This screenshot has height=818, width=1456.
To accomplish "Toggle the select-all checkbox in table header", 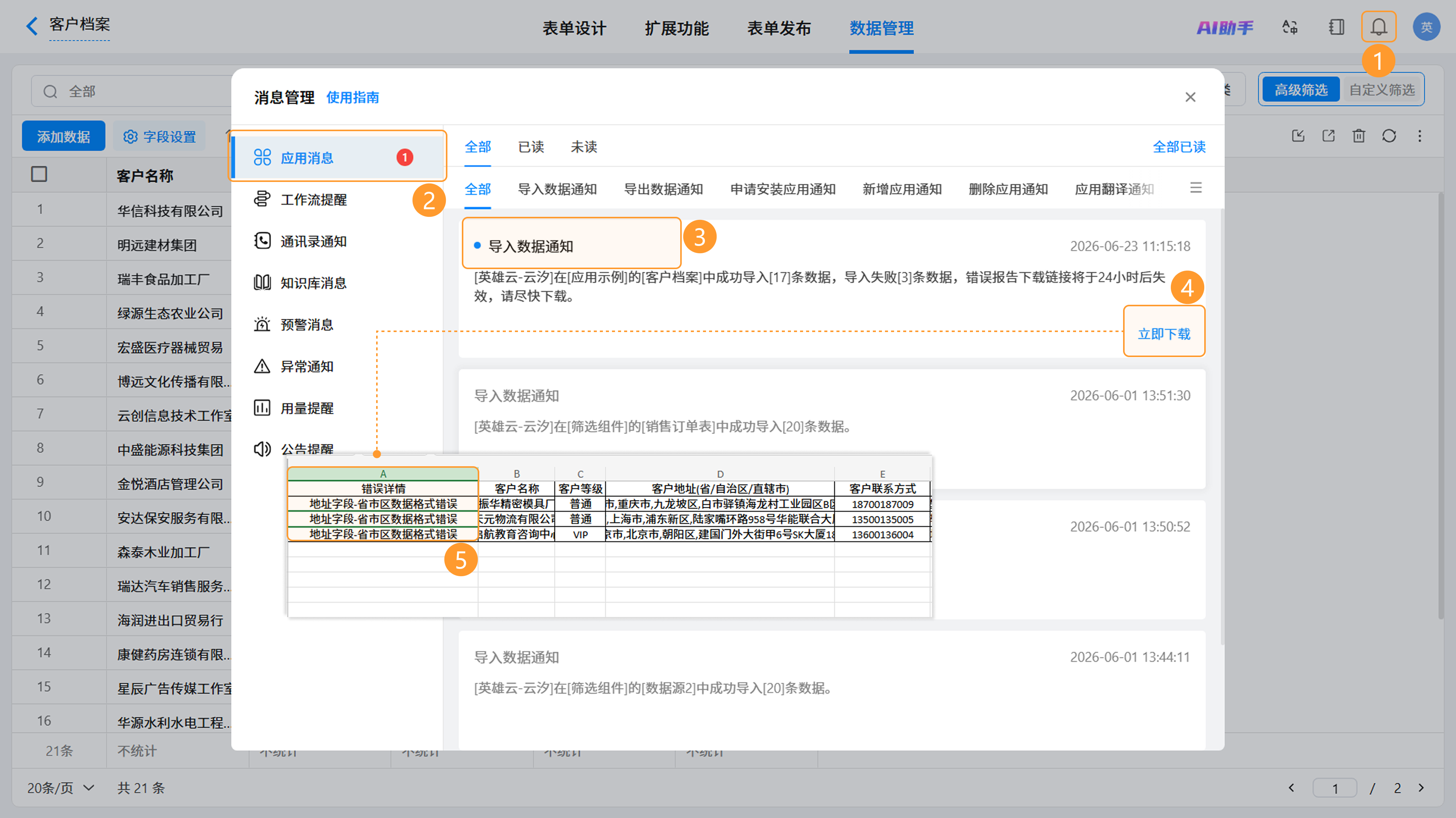I will tap(39, 174).
